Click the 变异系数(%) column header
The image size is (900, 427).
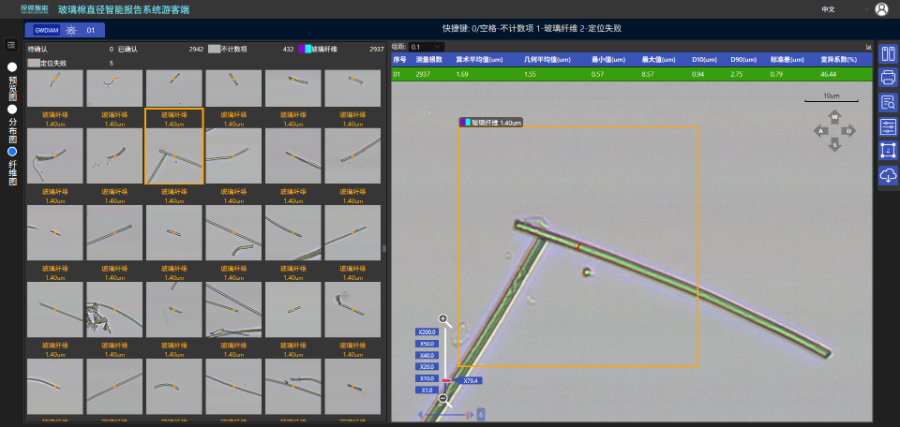839,60
